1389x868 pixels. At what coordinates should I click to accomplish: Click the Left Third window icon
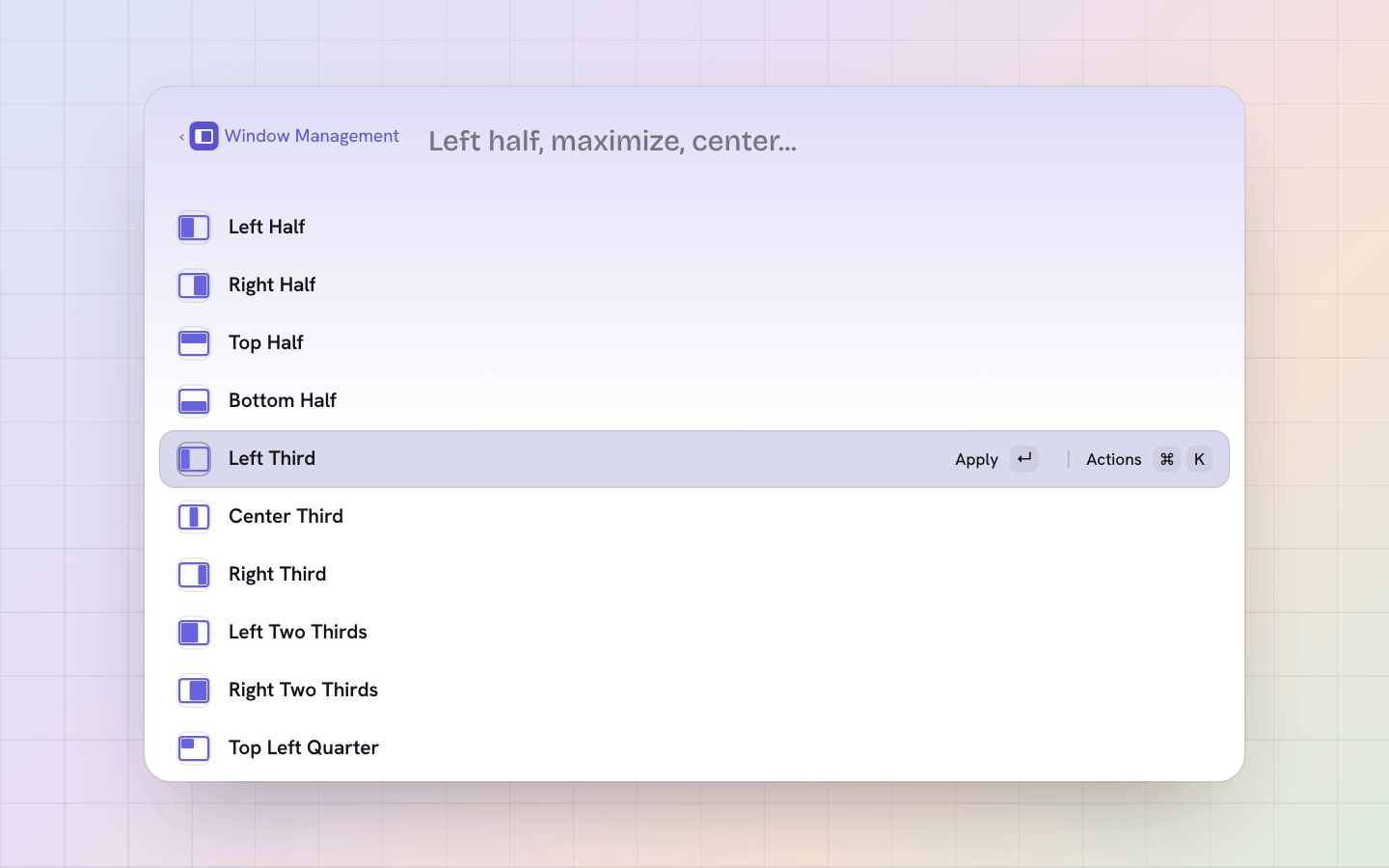194,459
